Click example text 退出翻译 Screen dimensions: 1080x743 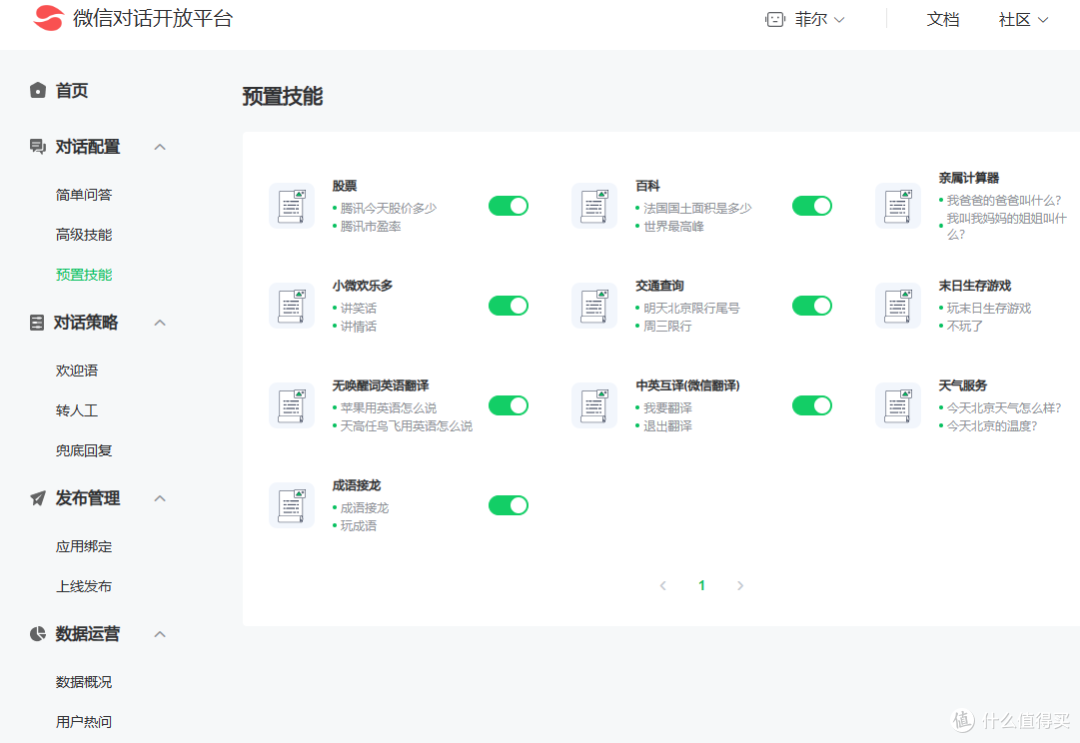[667, 426]
